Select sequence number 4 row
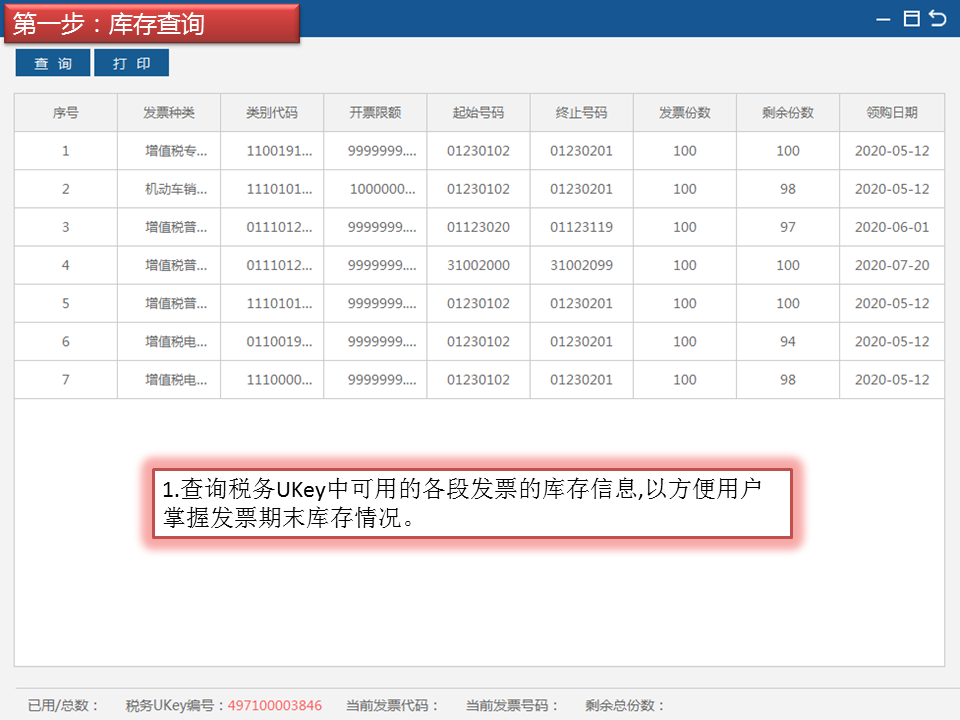This screenshot has width=960, height=720. [x=479, y=265]
